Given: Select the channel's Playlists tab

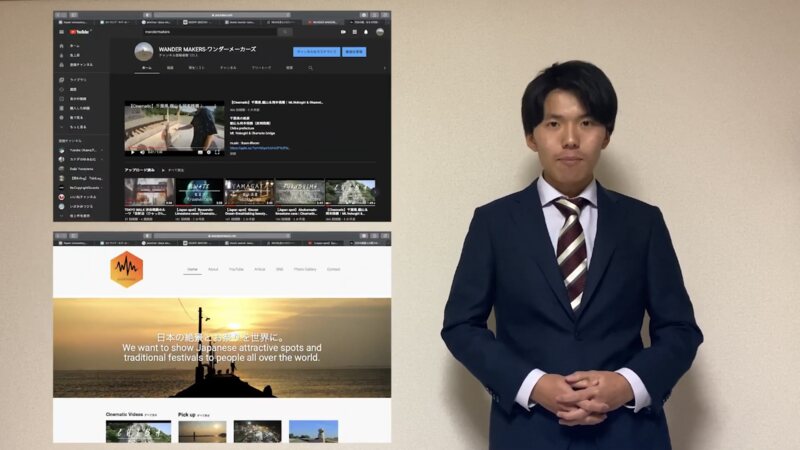Looking at the screenshot, I should coord(196,68).
